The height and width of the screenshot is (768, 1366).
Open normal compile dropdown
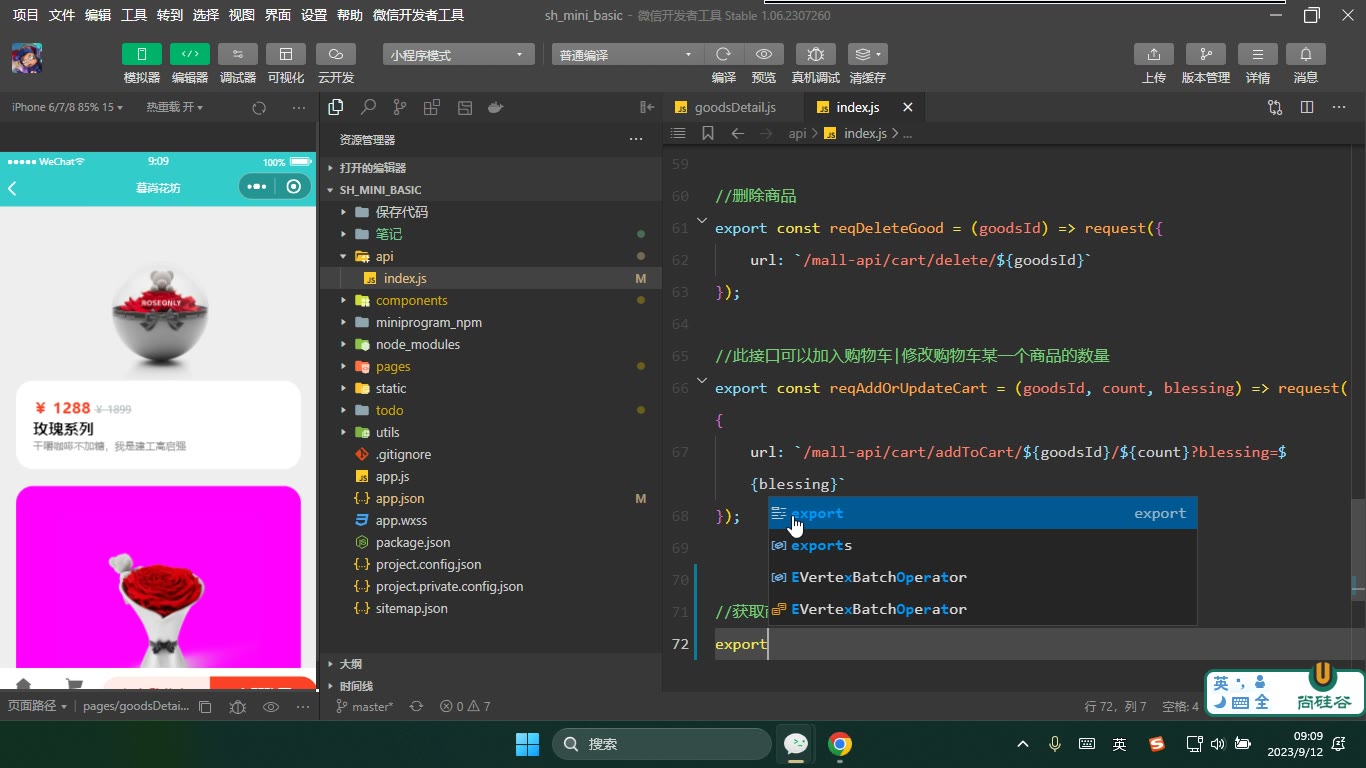tap(627, 55)
